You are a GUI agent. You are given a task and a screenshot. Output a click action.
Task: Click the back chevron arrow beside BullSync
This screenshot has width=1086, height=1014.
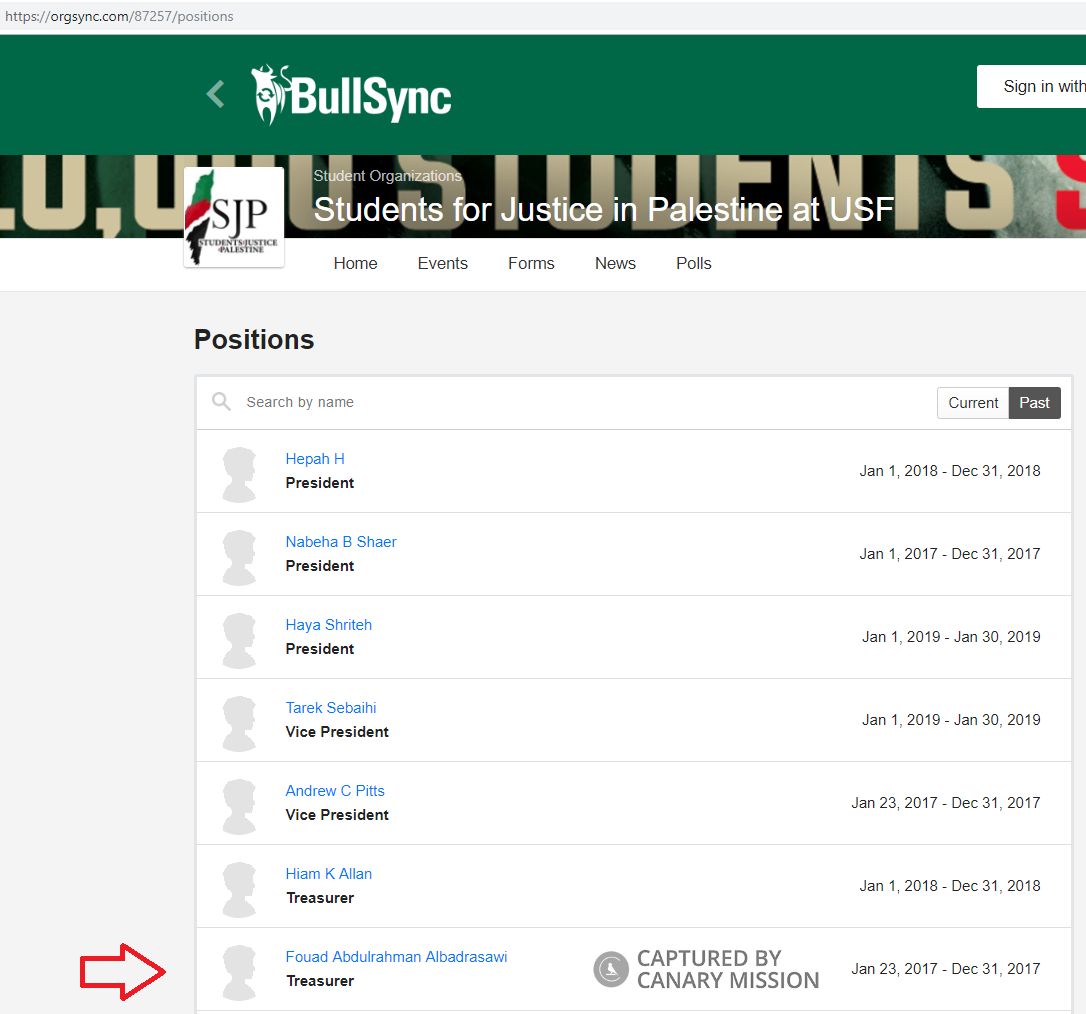[x=215, y=94]
